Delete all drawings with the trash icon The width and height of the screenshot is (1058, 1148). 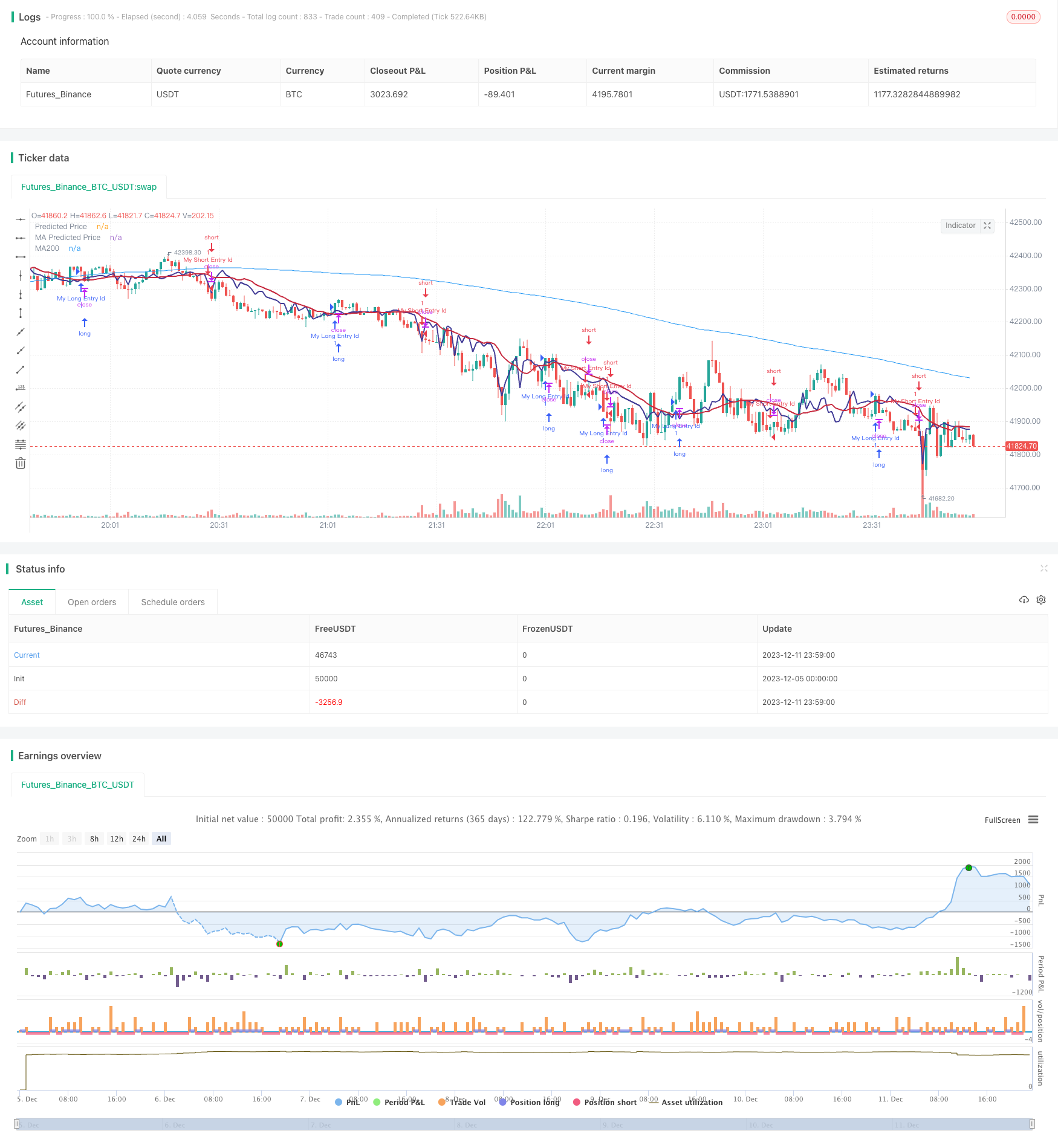pyautogui.click(x=21, y=463)
